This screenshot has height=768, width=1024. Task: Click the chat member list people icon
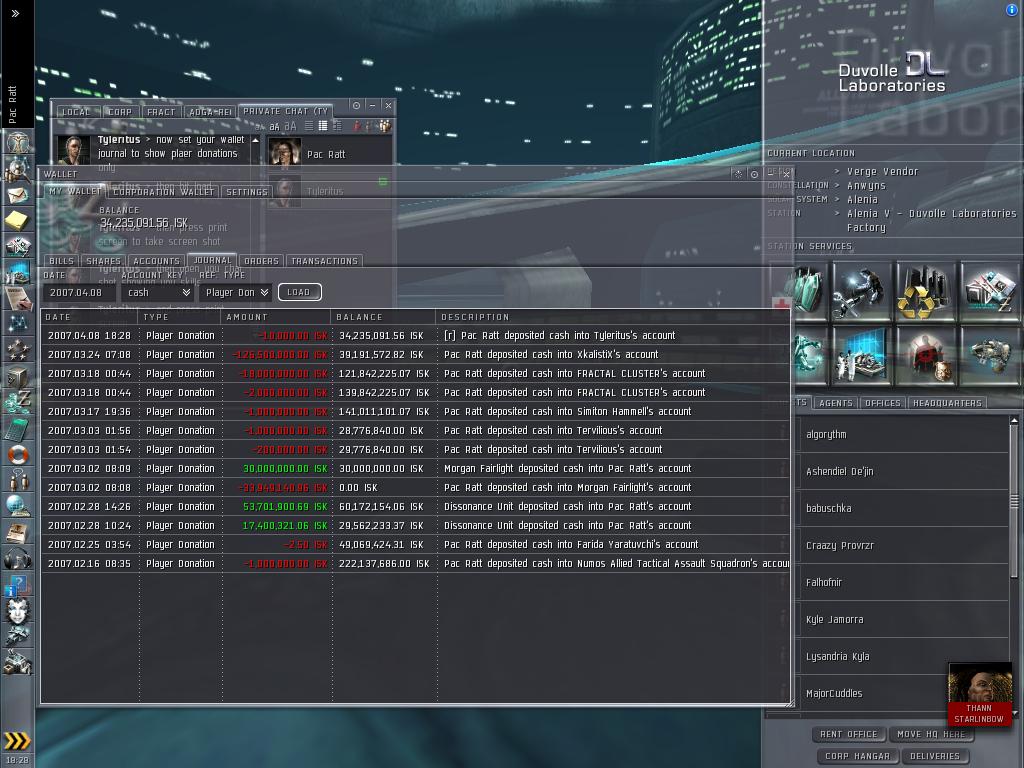click(x=385, y=125)
